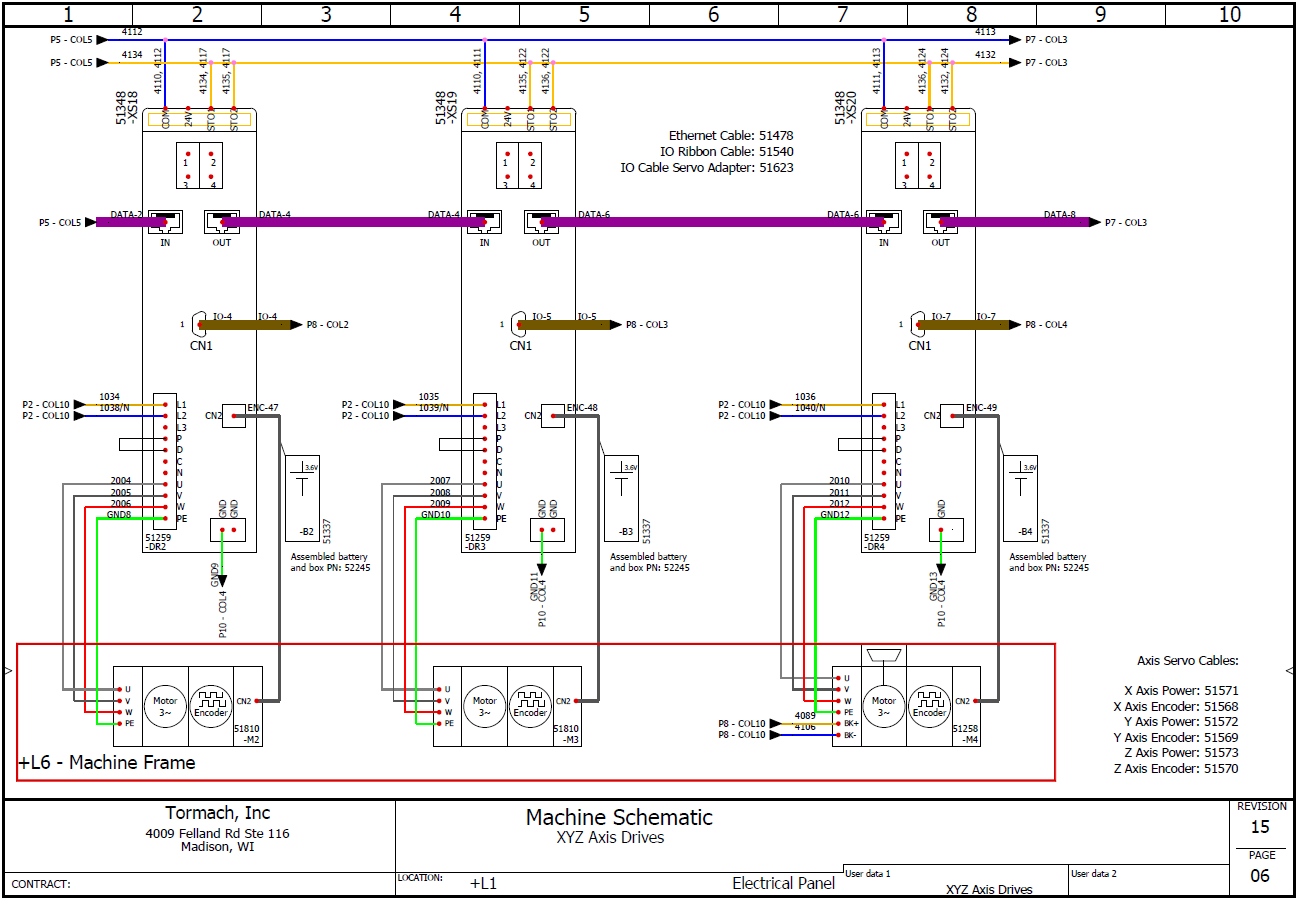Click the RJ45 OUT port on drive XS19
This screenshot has width=1298, height=900.
[541, 222]
